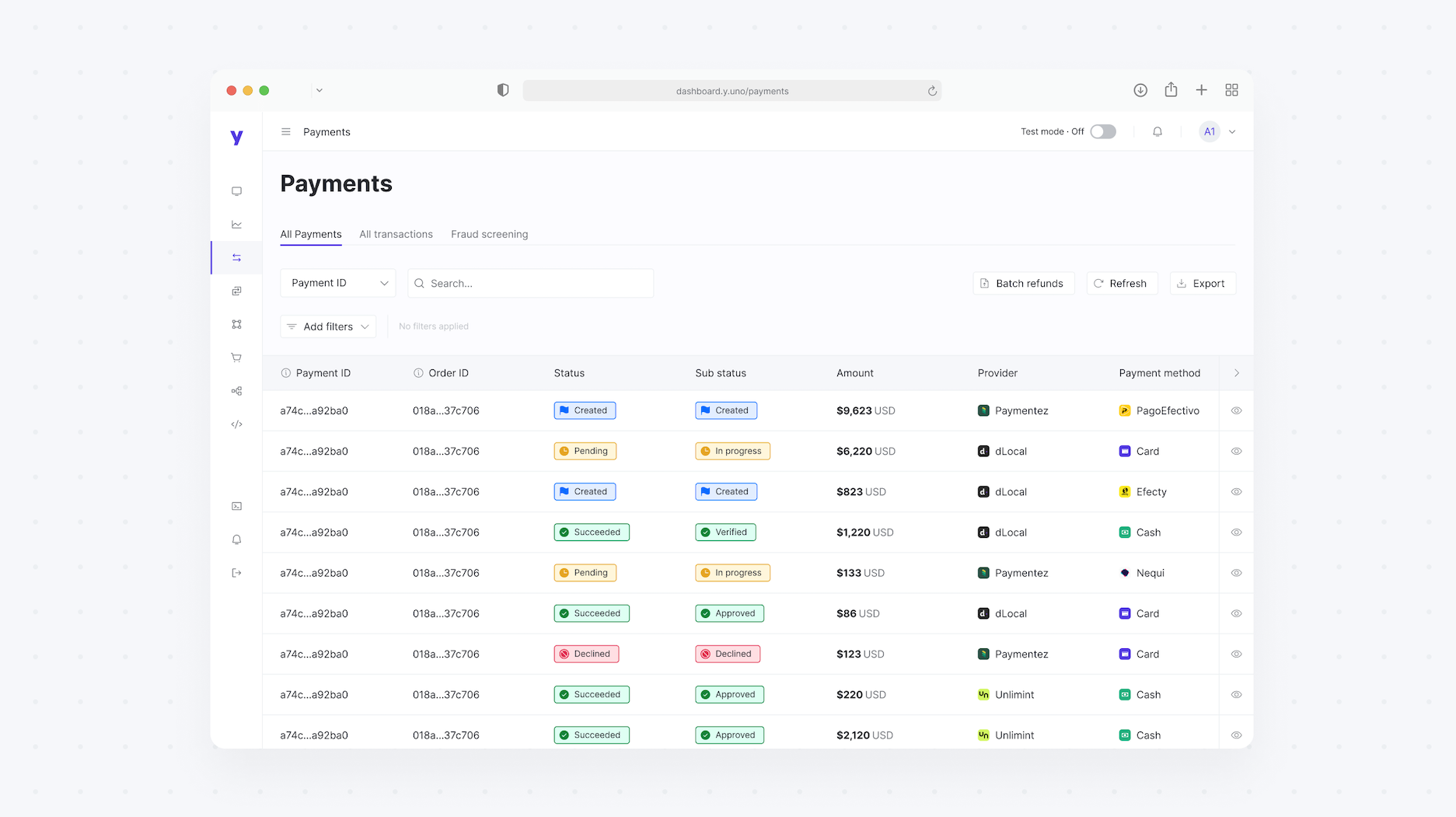Expand the Add filters dropdown

[x=328, y=326]
